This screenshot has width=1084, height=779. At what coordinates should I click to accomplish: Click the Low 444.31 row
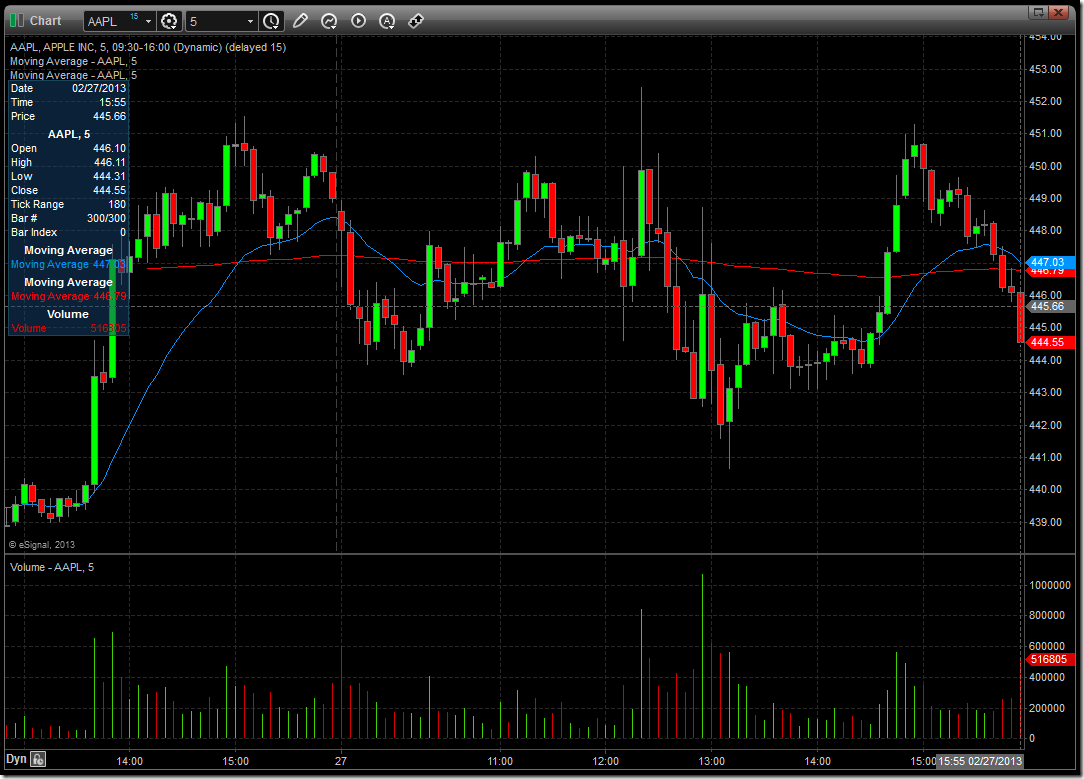point(68,176)
